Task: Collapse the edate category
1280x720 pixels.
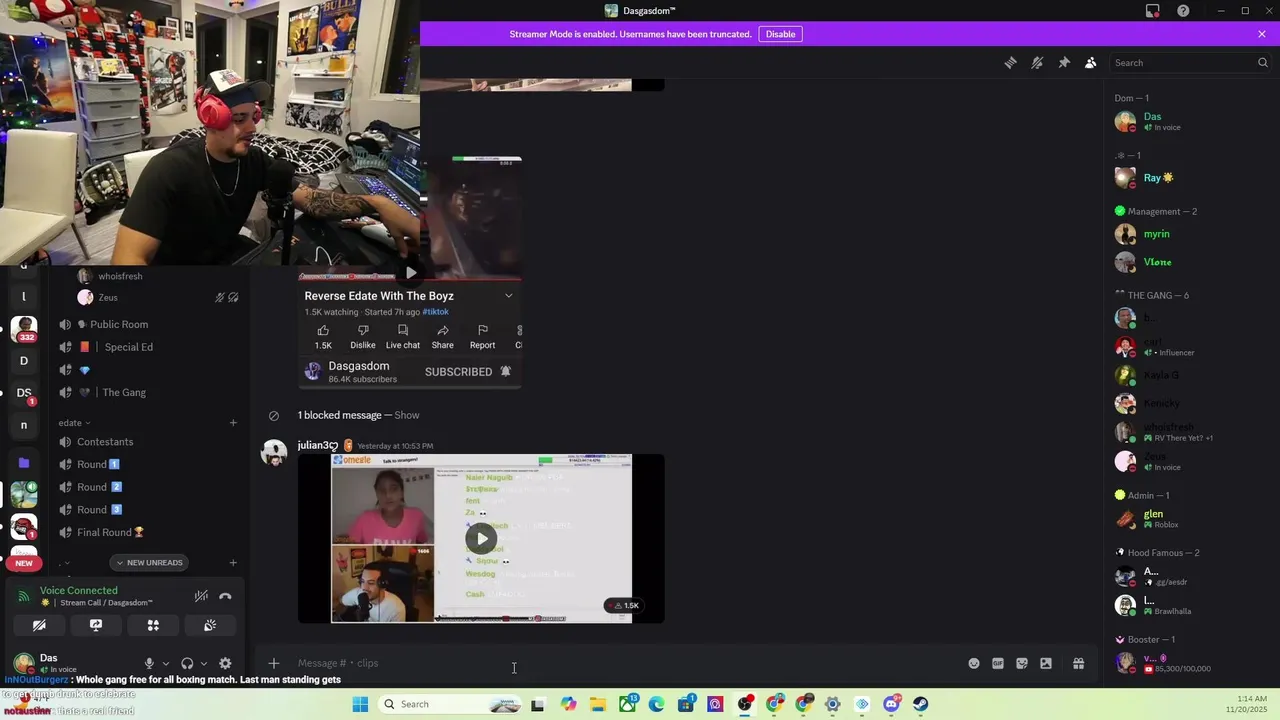Action: pos(74,423)
